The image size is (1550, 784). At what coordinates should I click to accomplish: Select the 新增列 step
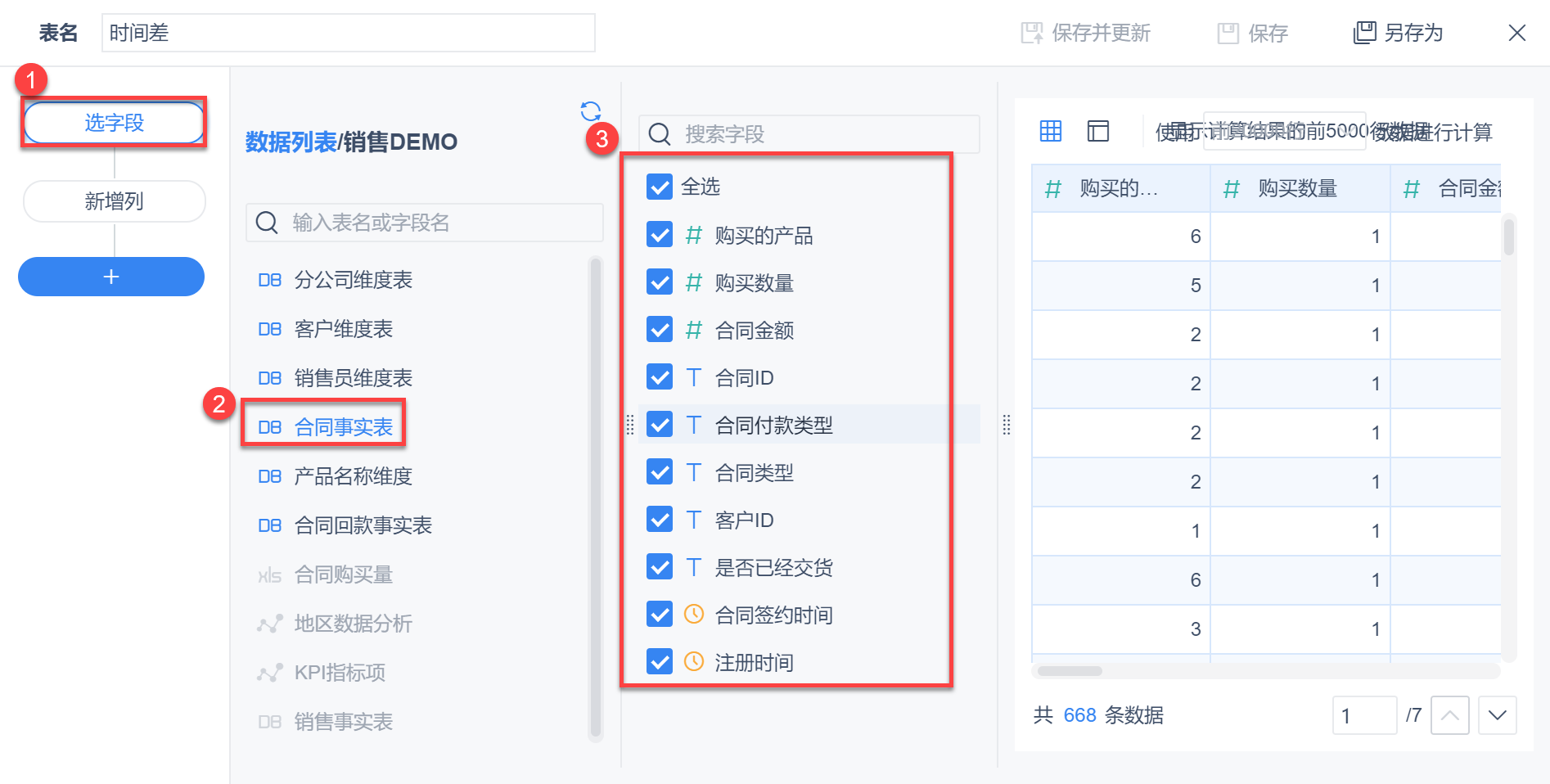point(114,201)
